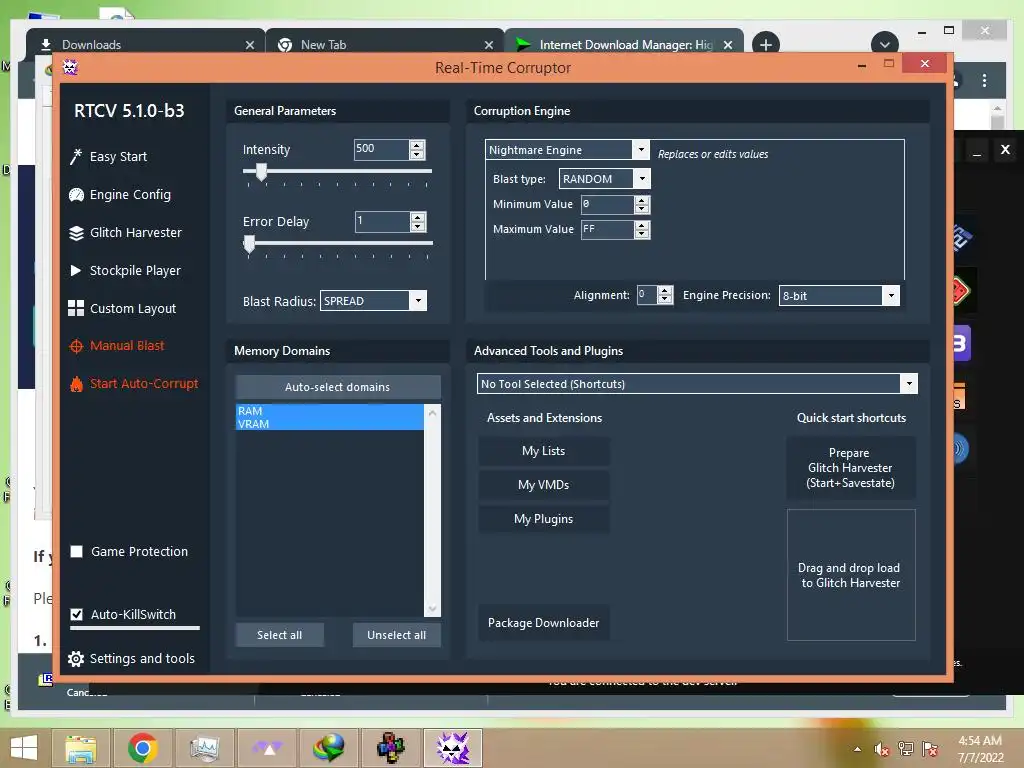Select RAM in memory domains list
The width and height of the screenshot is (1024, 768).
pyautogui.click(x=330, y=411)
